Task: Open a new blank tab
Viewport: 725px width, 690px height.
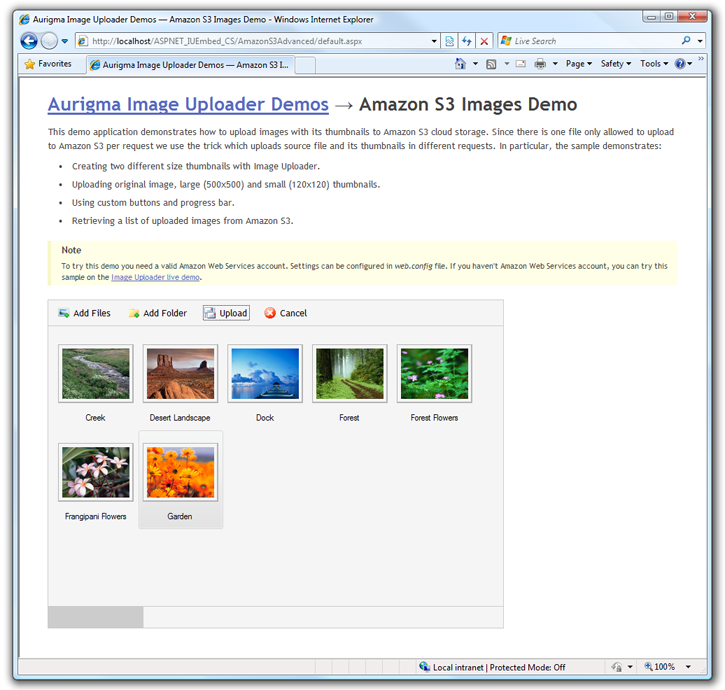Action: coord(305,65)
